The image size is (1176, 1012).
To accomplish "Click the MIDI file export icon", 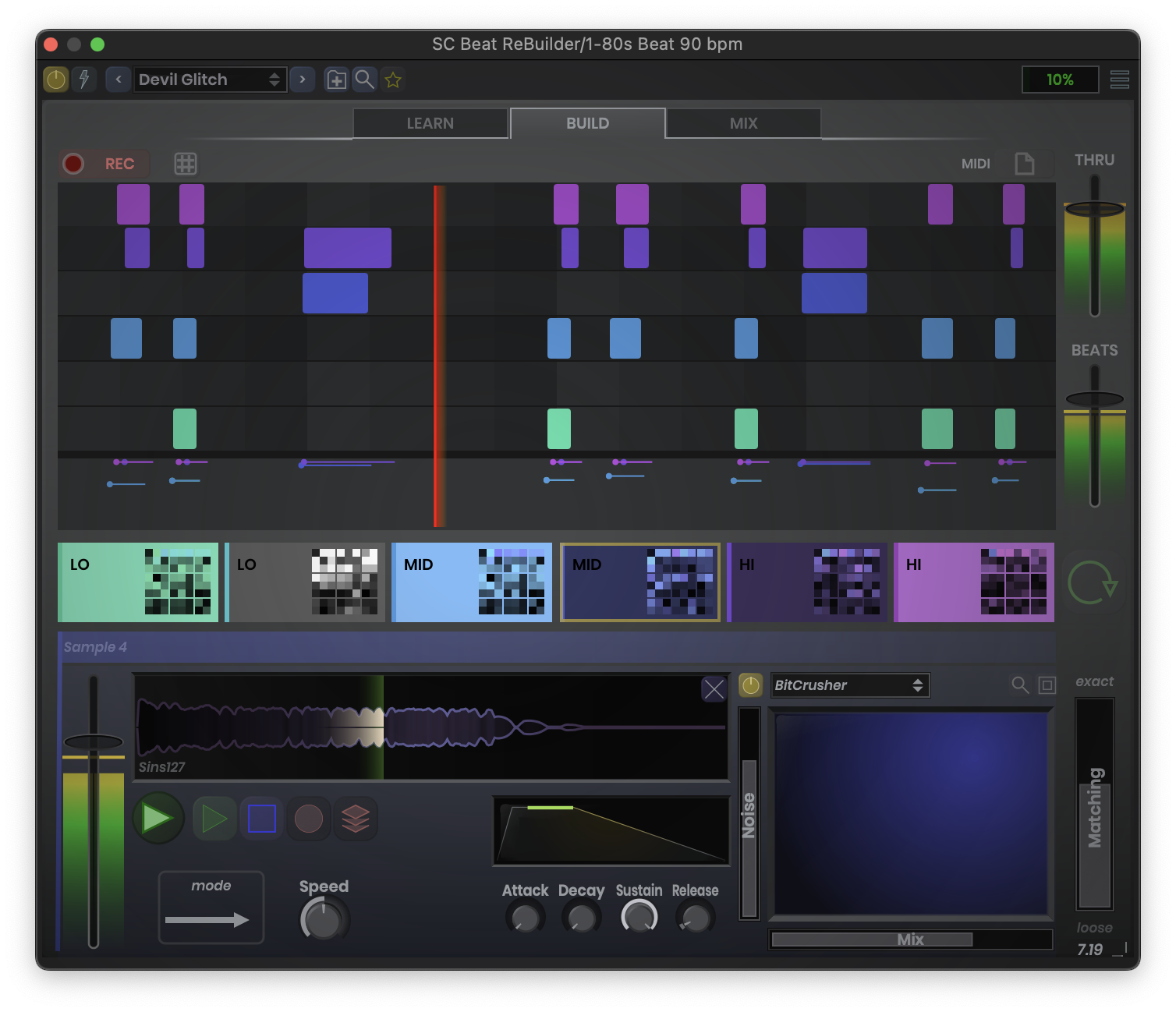I will coord(1024,164).
